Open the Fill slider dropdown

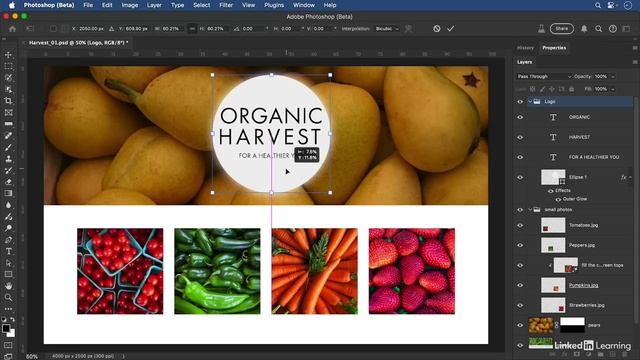pyautogui.click(x=613, y=89)
